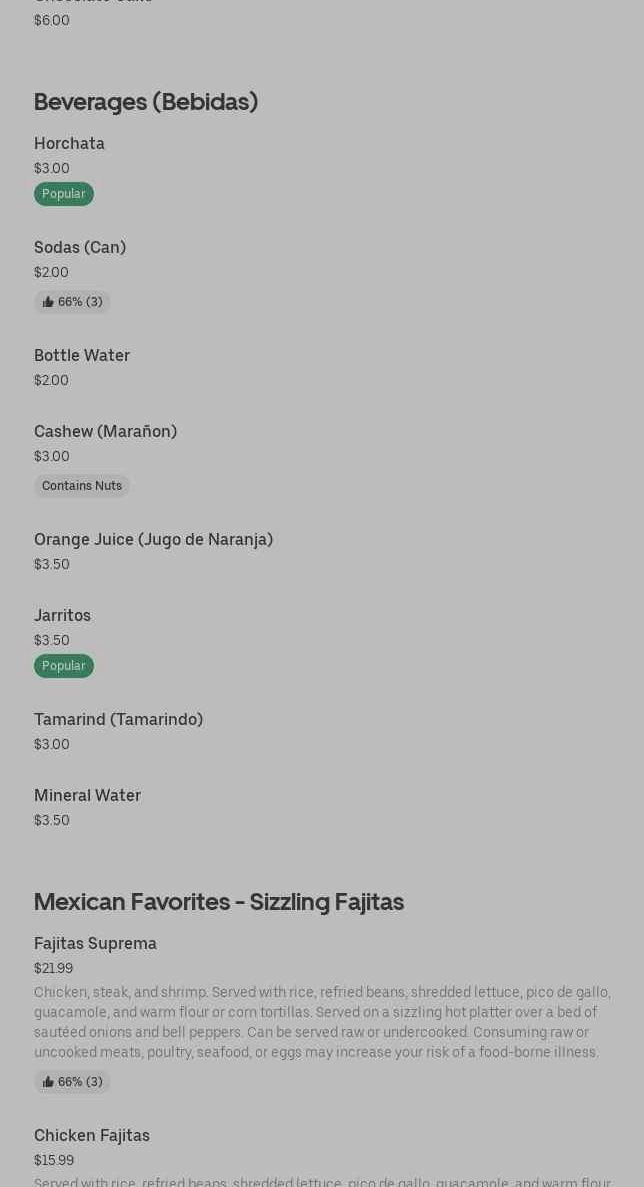Click the $21.99 price of Fajitas Suprema
This screenshot has width=644, height=1187.
[x=53, y=969]
